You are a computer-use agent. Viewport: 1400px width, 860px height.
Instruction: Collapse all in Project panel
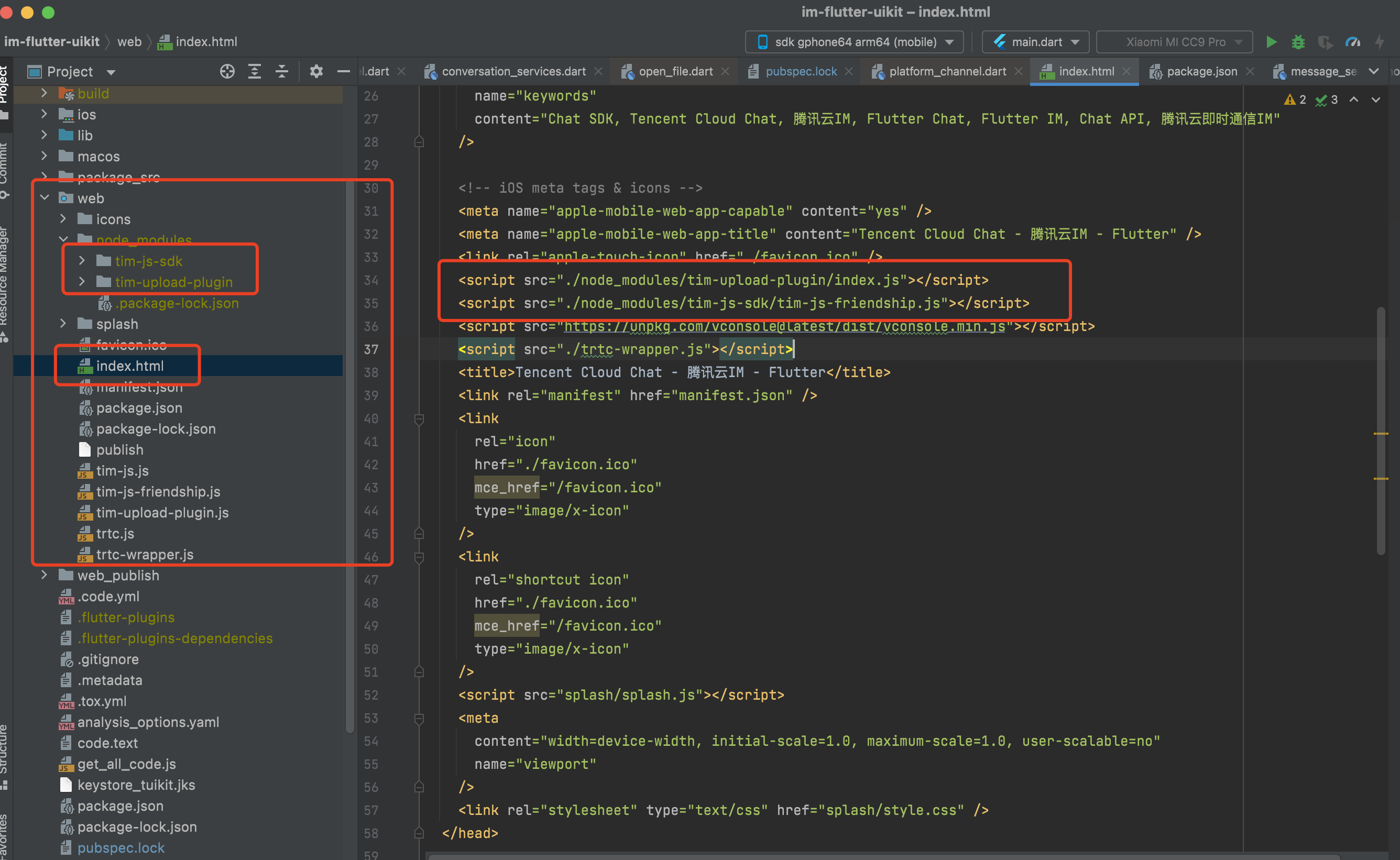pyautogui.click(x=281, y=72)
